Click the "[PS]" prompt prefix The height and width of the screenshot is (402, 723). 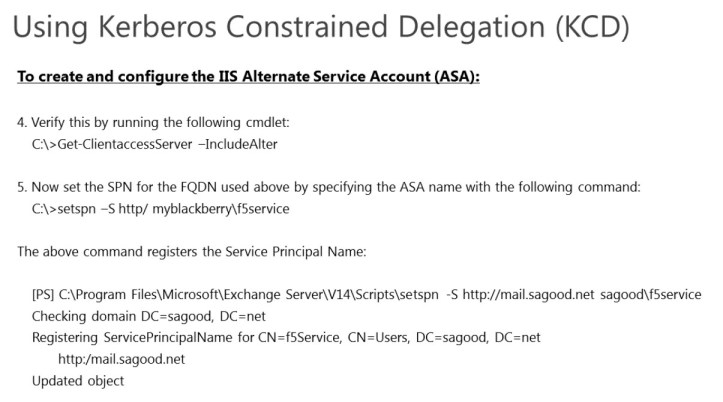[x=43, y=295]
